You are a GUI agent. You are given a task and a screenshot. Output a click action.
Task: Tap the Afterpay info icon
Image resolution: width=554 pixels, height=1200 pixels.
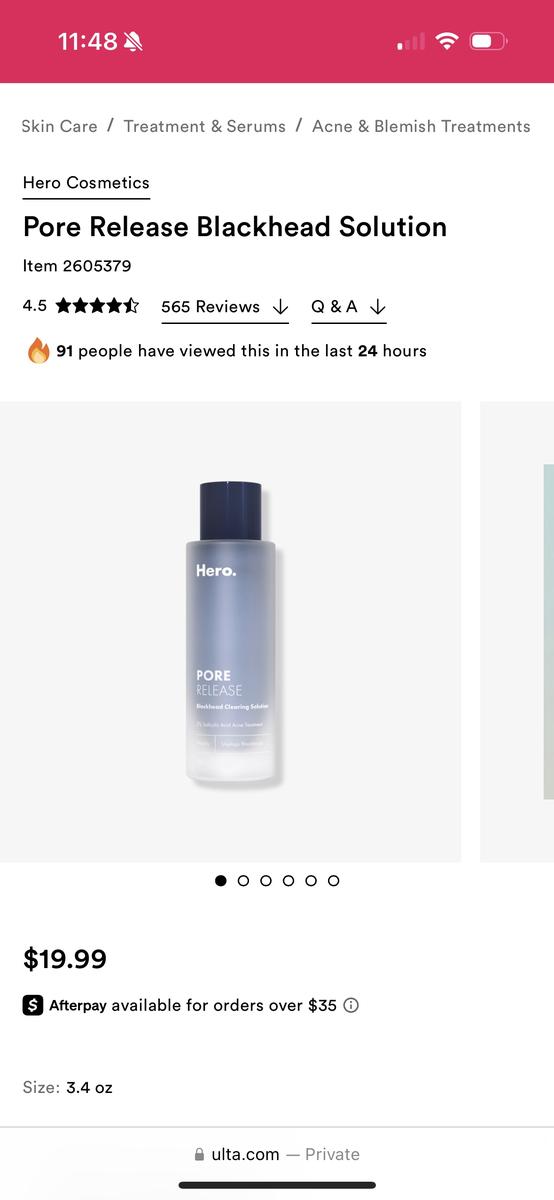click(351, 1006)
